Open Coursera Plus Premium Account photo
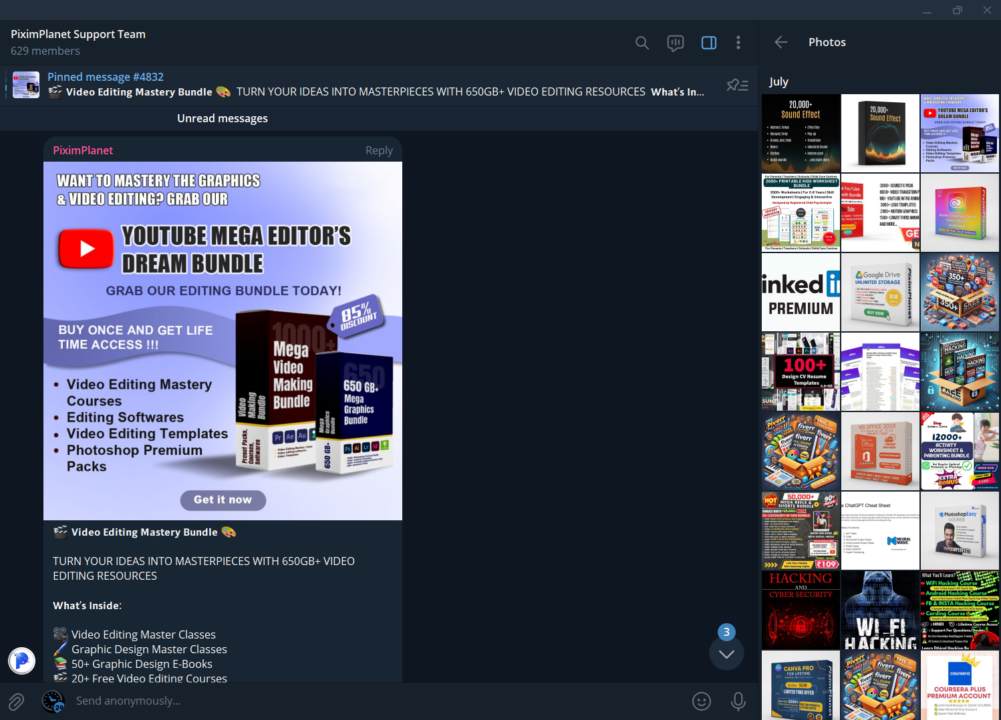Viewport: 1001px width, 720px height. [960, 686]
